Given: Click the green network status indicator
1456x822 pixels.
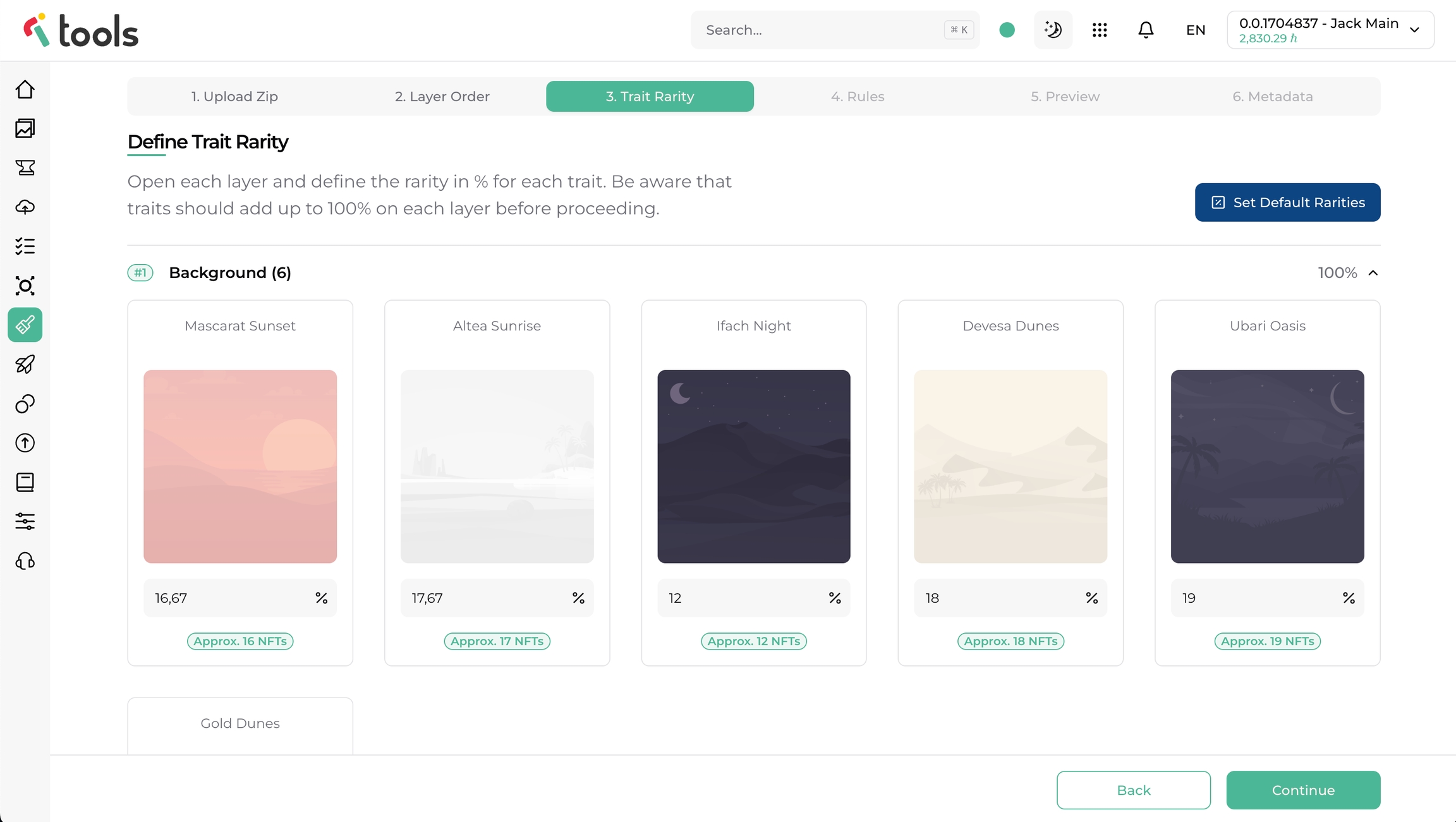Looking at the screenshot, I should 1007,30.
